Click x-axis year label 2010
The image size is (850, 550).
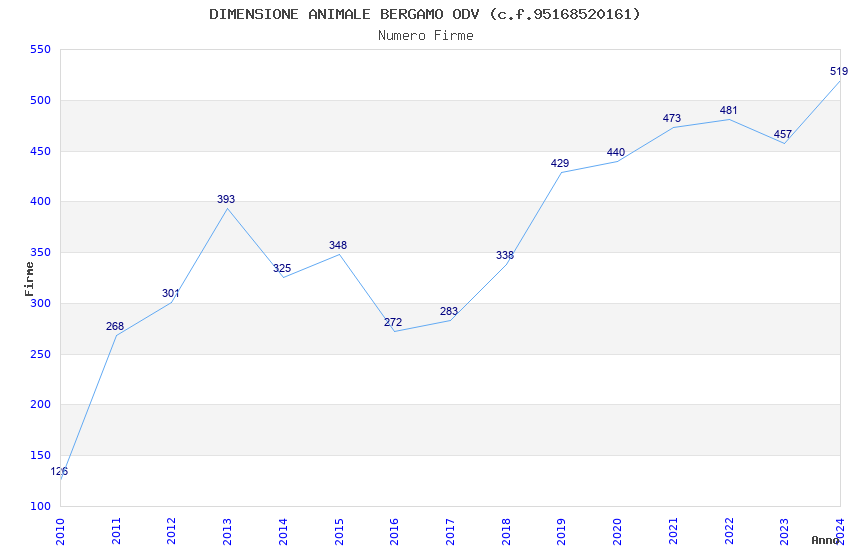60,531
